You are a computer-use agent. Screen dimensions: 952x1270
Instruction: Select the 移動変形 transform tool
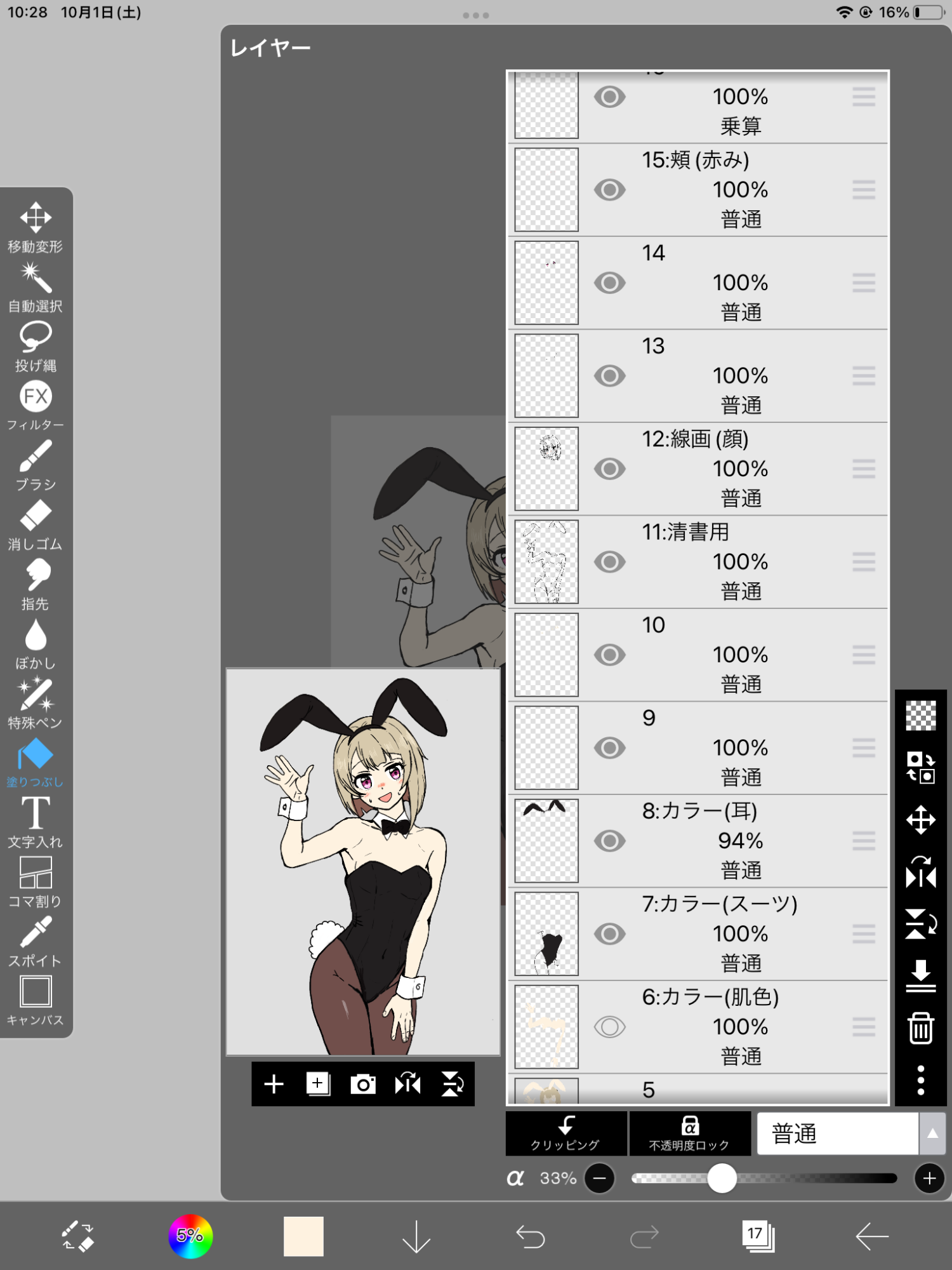[x=36, y=227]
